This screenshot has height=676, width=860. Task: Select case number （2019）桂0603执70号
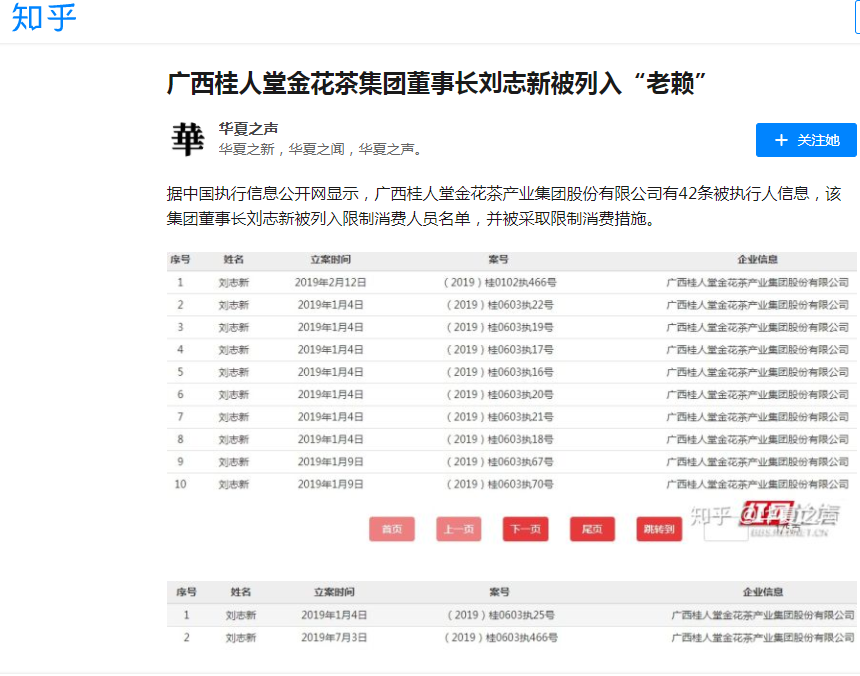(x=499, y=485)
